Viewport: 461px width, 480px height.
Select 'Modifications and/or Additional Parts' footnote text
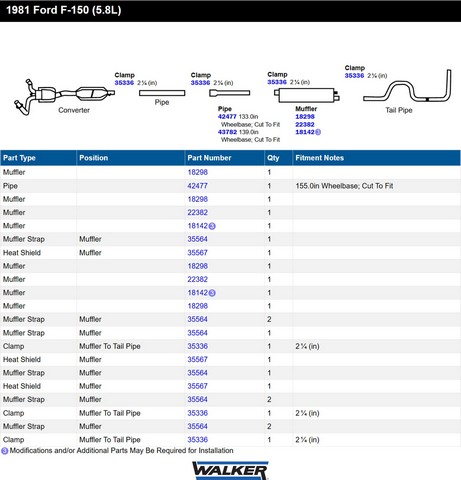coord(121,451)
